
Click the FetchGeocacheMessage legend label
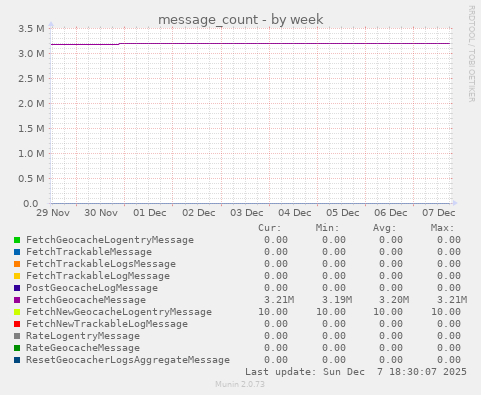(86, 300)
